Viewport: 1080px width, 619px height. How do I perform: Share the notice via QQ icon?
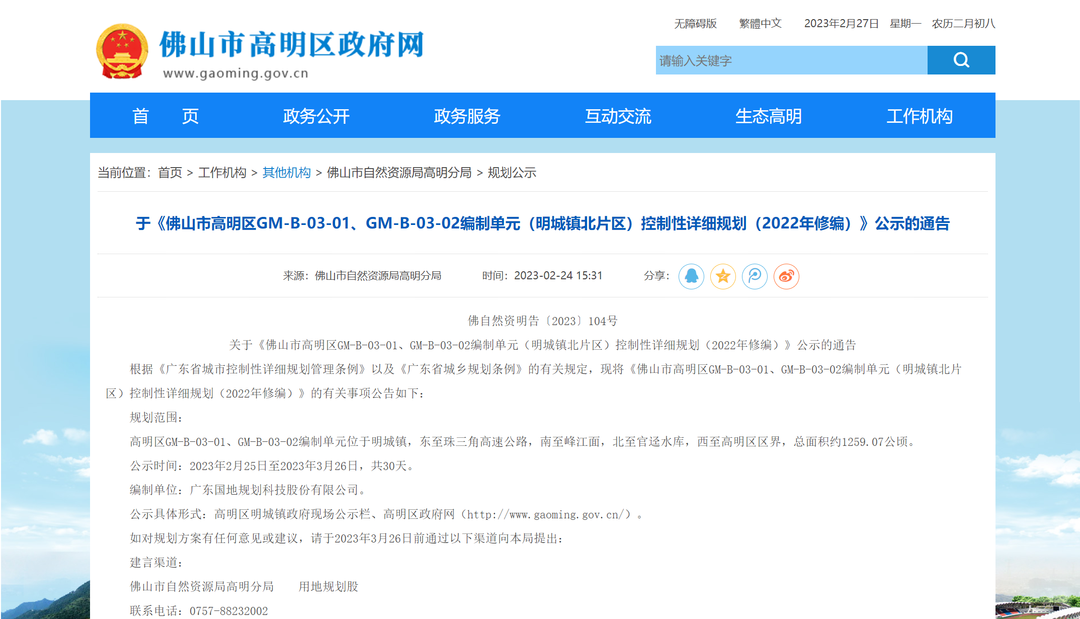coord(691,276)
